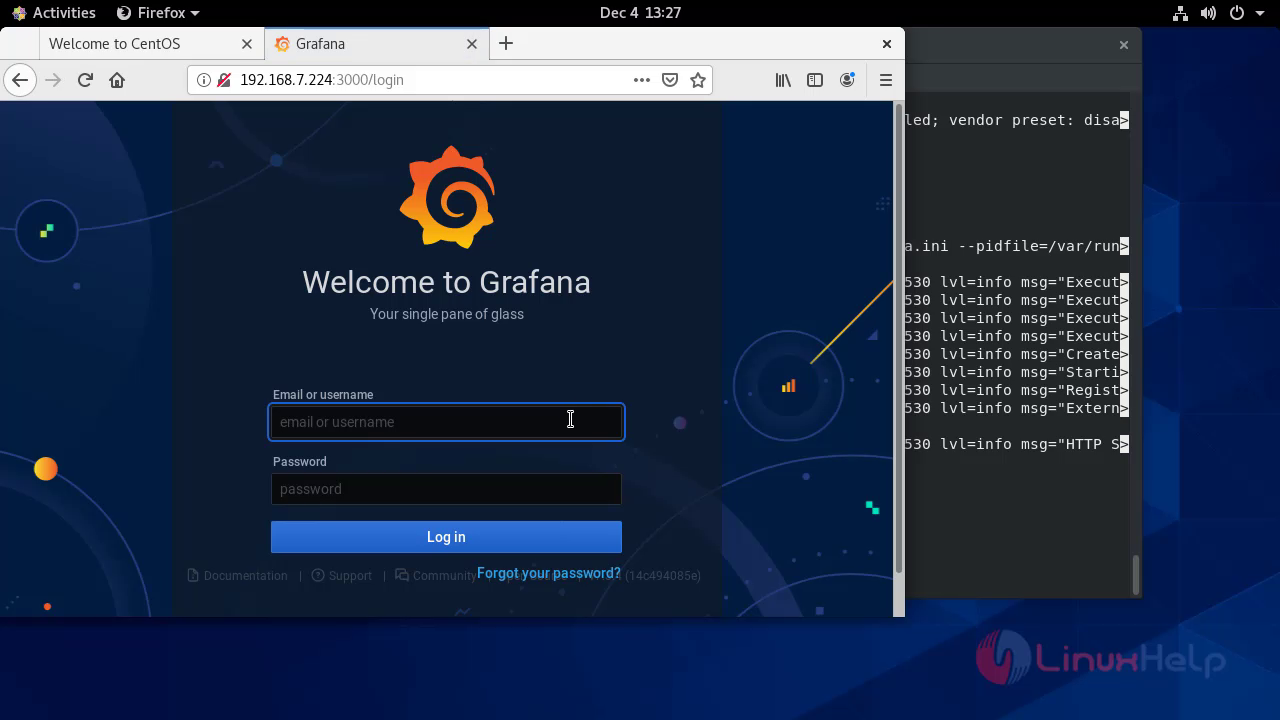Viewport: 1280px width, 720px height.
Task: Click the Grafana logo
Action: click(x=447, y=197)
